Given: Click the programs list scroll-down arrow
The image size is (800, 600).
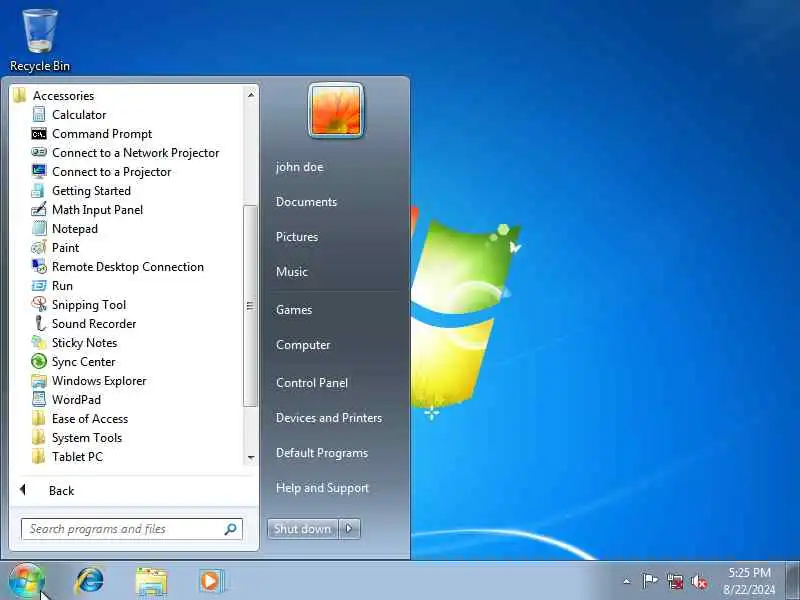Looking at the screenshot, I should (251, 458).
